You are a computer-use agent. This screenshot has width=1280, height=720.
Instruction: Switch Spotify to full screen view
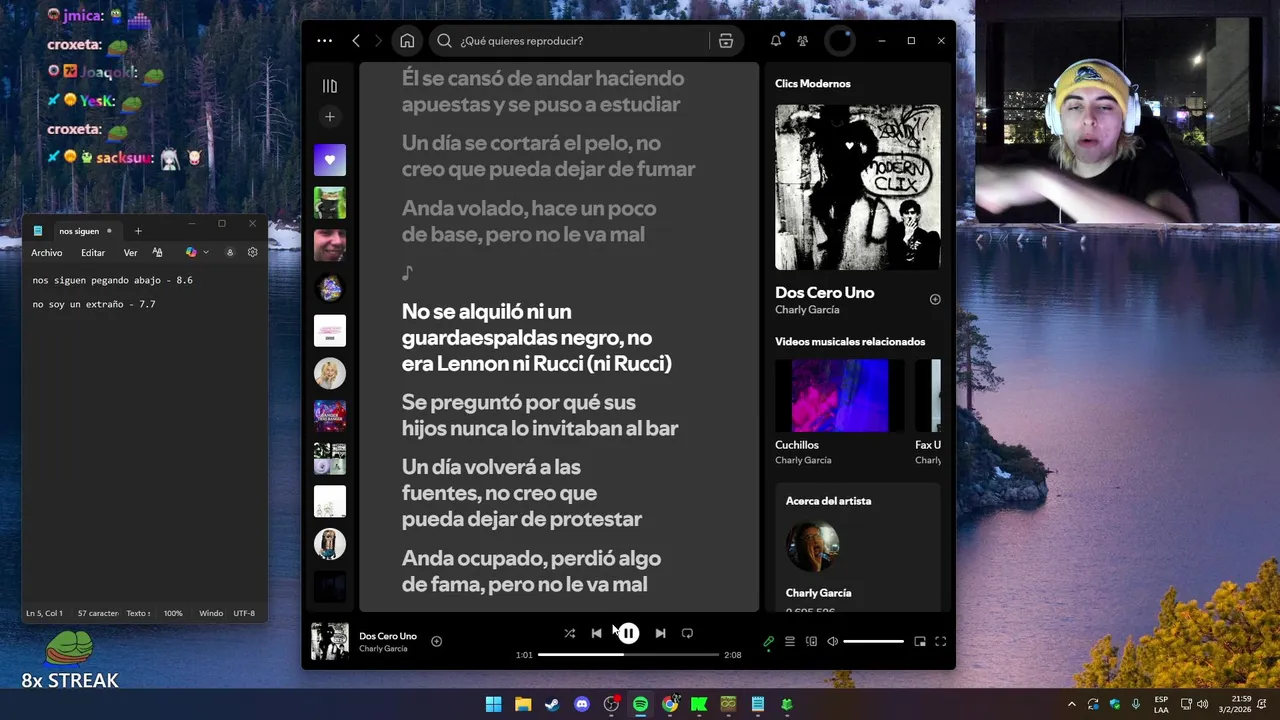point(941,642)
